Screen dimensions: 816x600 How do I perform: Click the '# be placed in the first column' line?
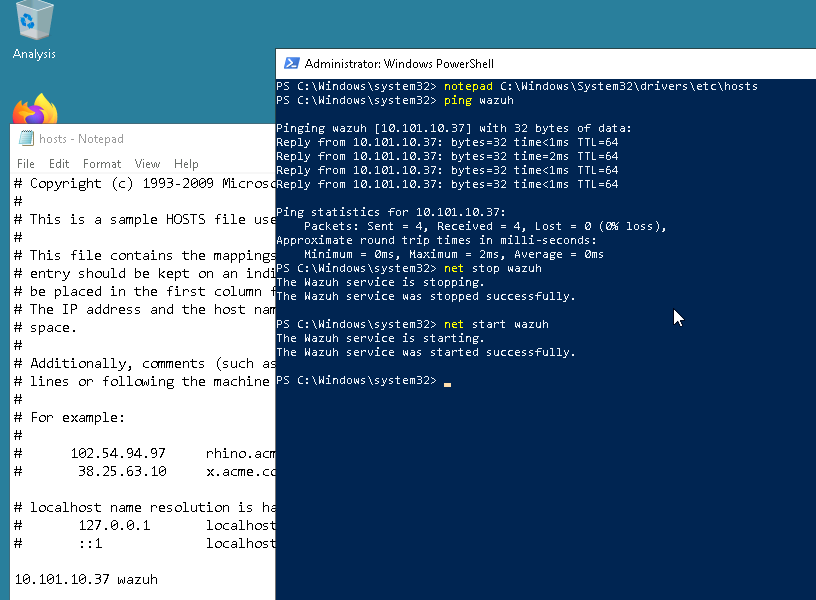pyautogui.click(x=145, y=291)
